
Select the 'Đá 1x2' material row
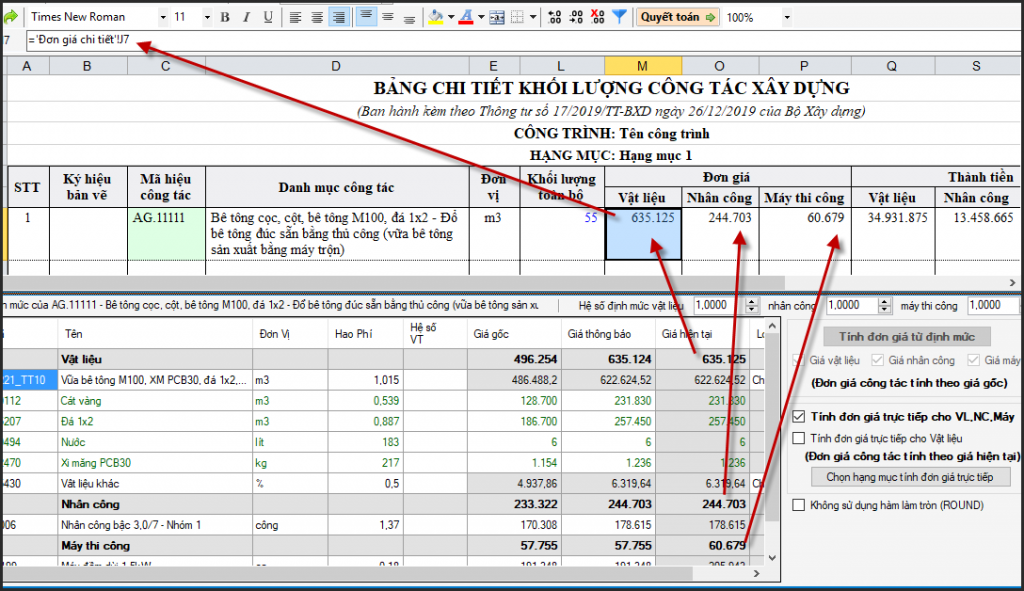point(384,421)
